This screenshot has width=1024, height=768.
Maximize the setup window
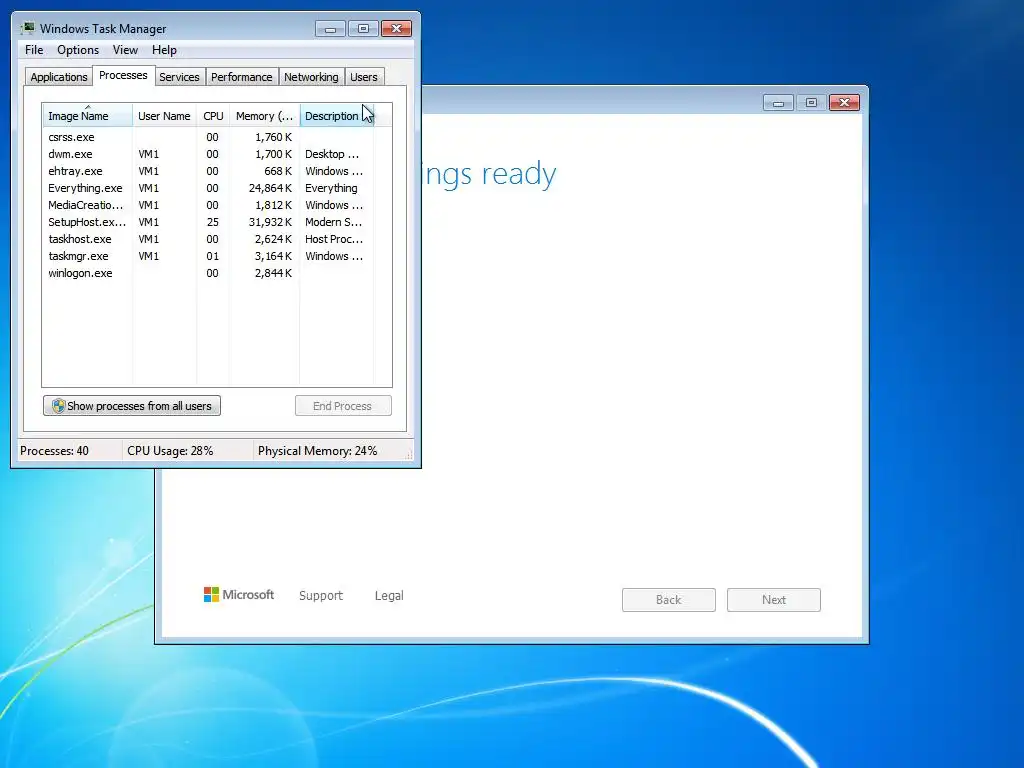[811, 103]
